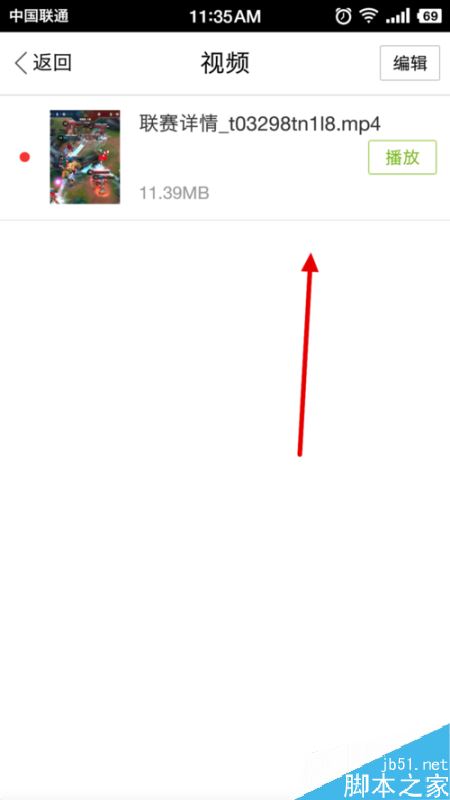Tap the tail end of the red arrow

click(x=300, y=453)
